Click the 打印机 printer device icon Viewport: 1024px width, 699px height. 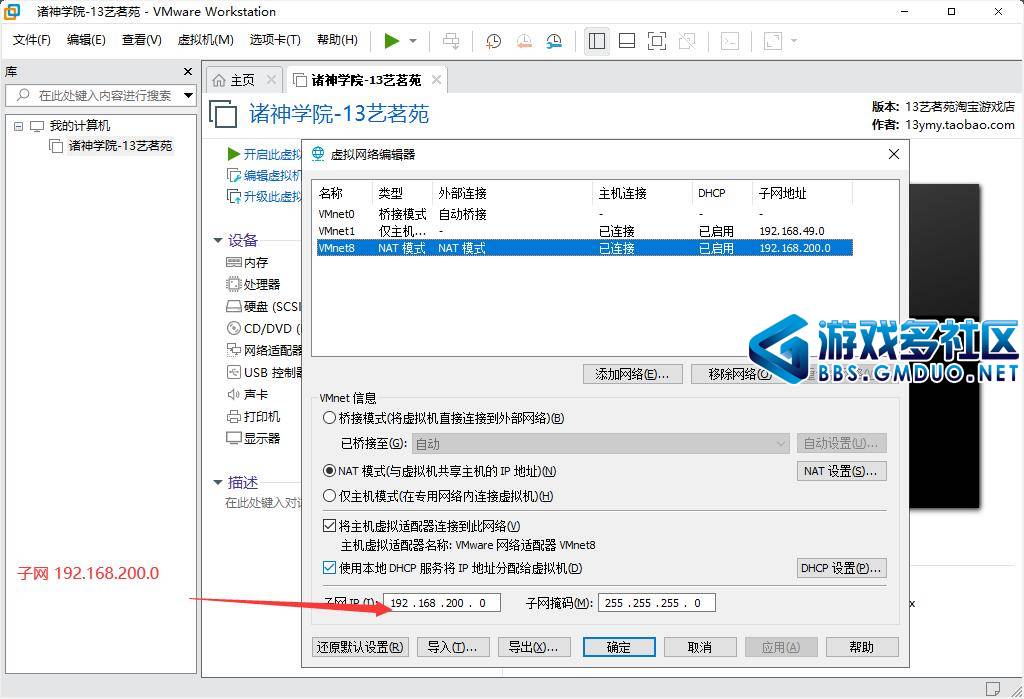234,417
